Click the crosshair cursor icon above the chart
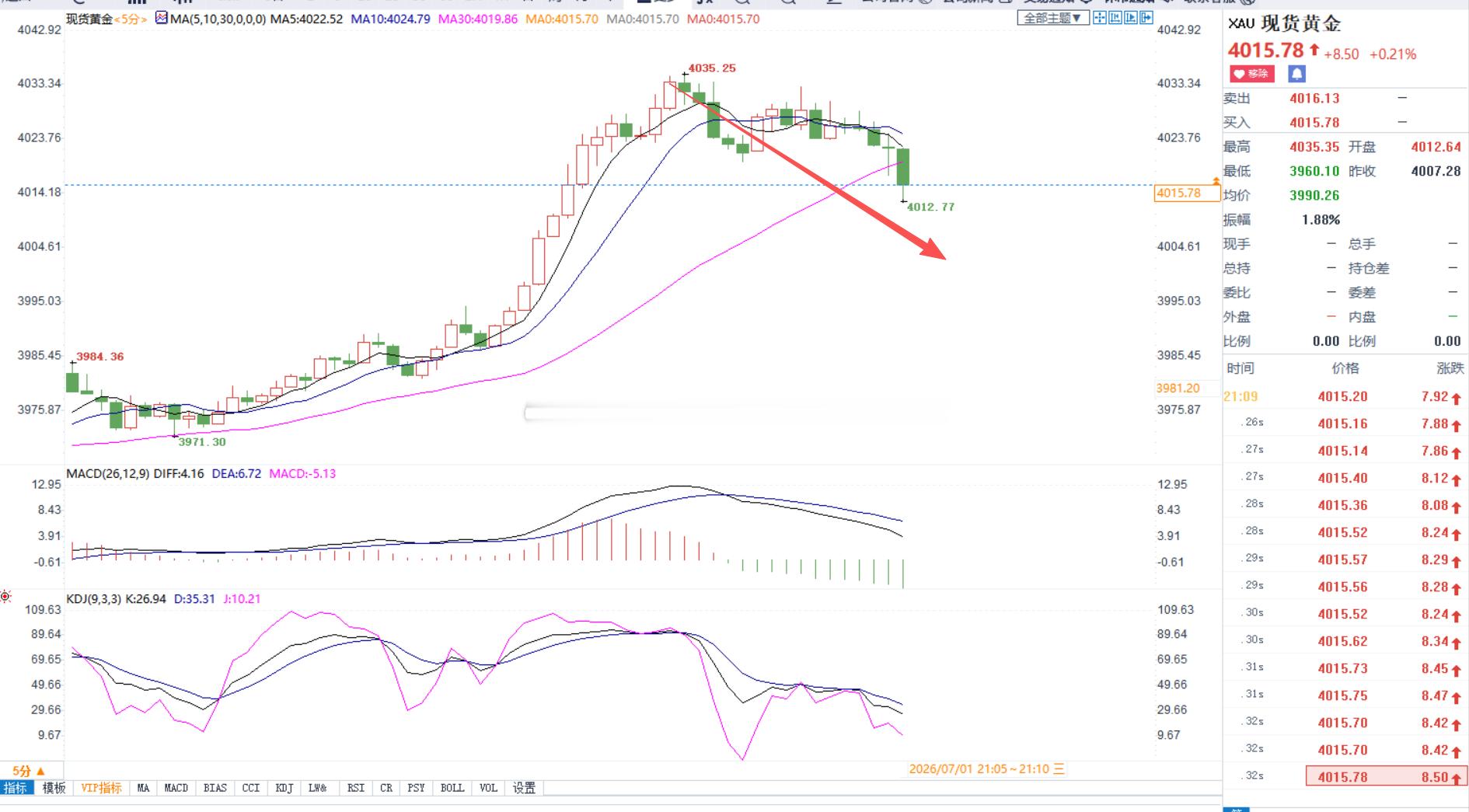The width and height of the screenshot is (1469, 812). [1100, 18]
